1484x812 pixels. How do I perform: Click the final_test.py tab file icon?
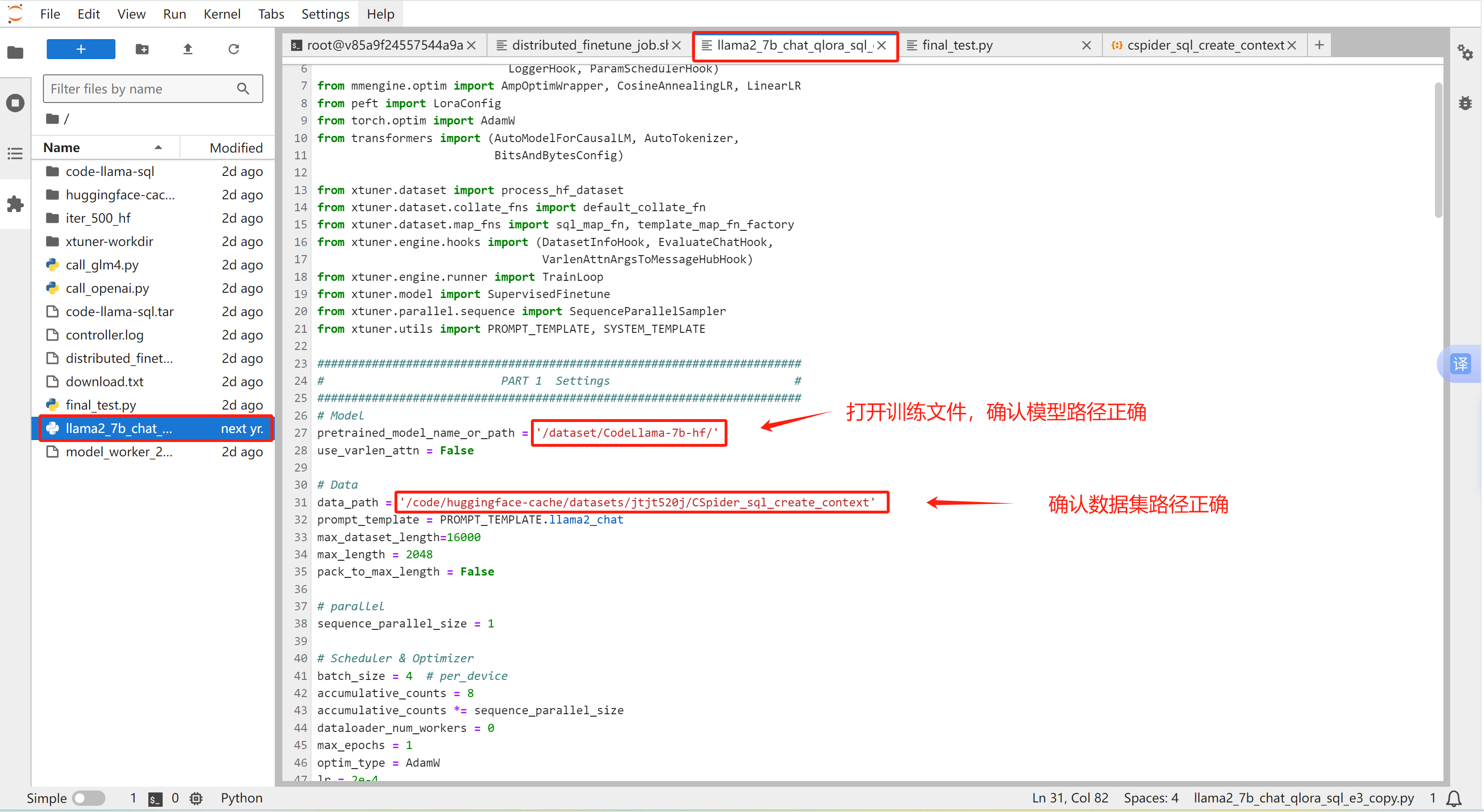[912, 45]
